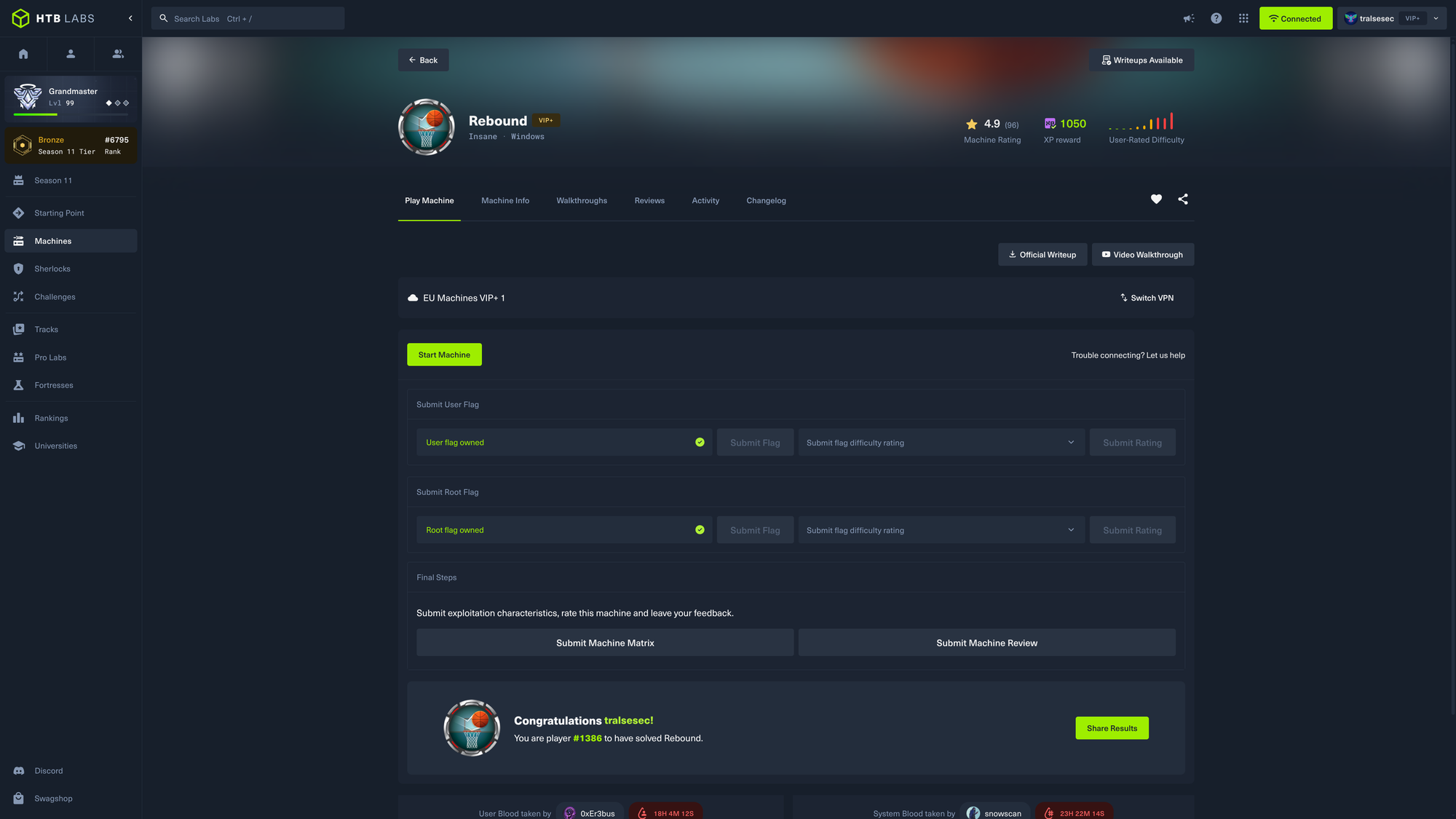Open the Video Walkthrough
Image resolution: width=1456 pixels, height=819 pixels.
click(x=1142, y=255)
